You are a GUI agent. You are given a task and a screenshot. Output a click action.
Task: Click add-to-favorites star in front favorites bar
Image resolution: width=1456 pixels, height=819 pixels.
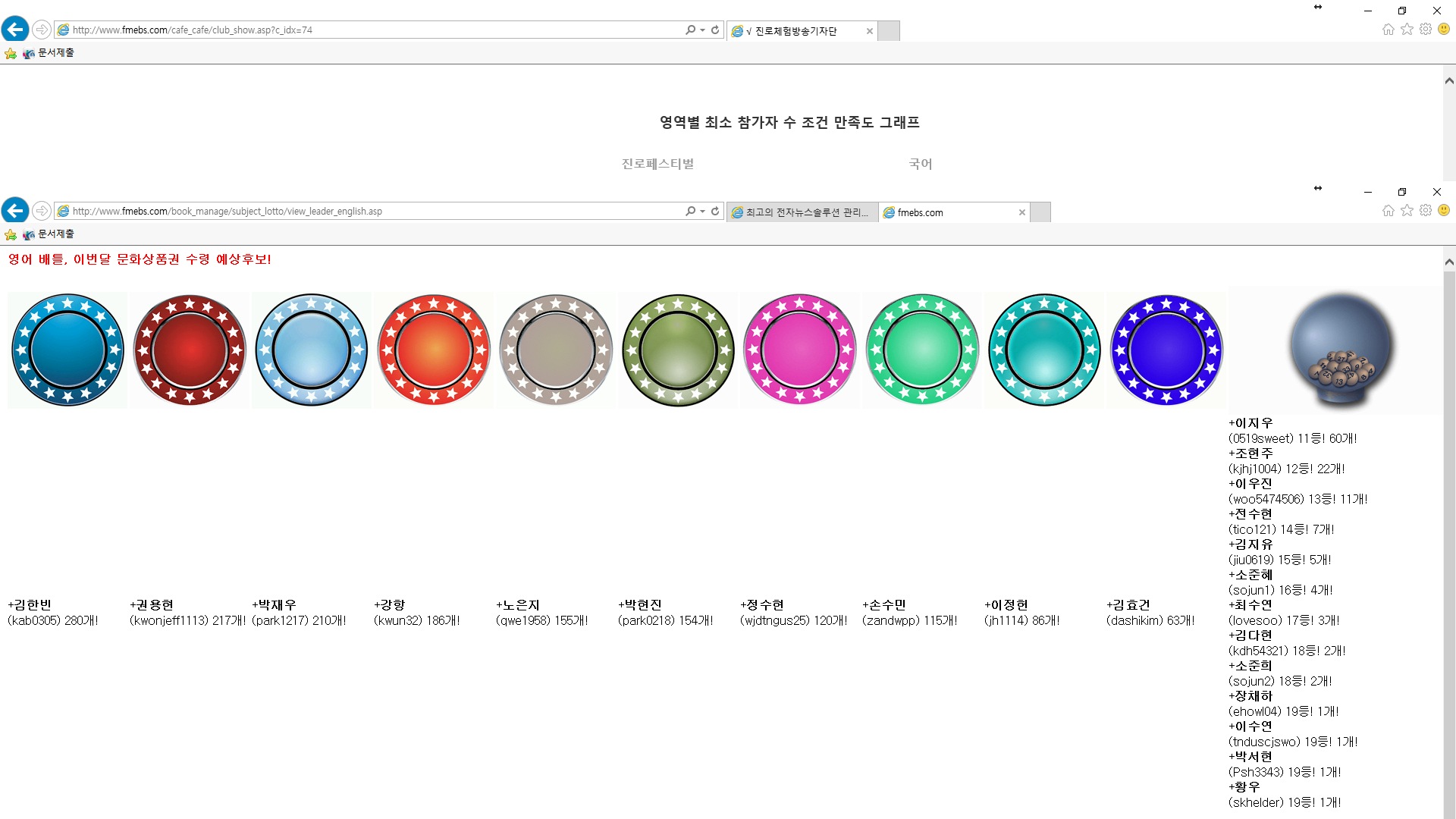click(x=11, y=234)
